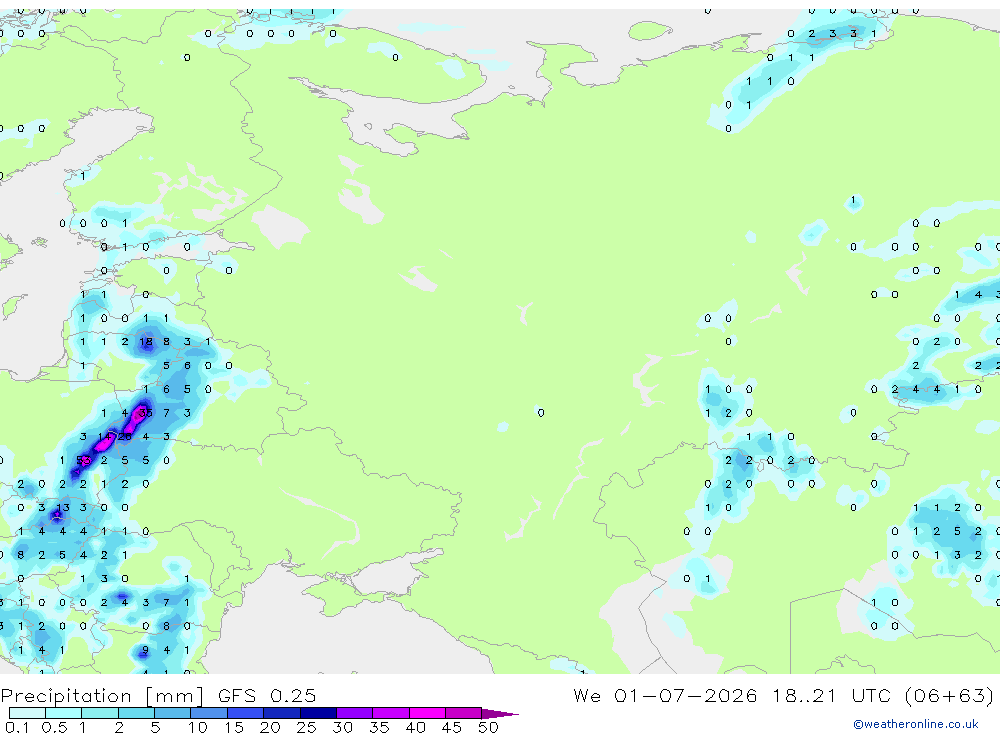The image size is (1000, 733).
Task: Pick the 15 to 20 mm legend swatch
Action: point(245,713)
